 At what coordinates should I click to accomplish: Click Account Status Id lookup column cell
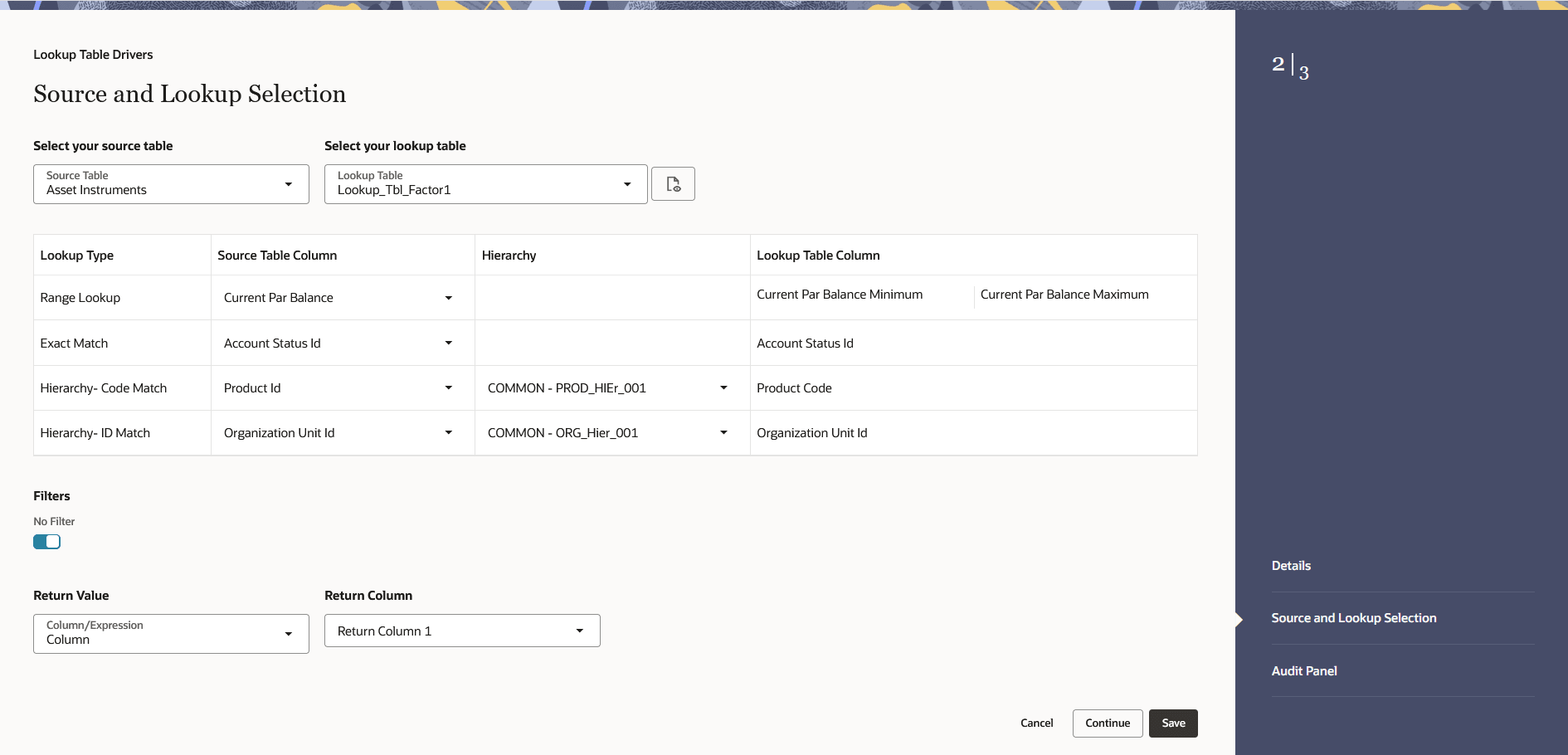click(973, 343)
